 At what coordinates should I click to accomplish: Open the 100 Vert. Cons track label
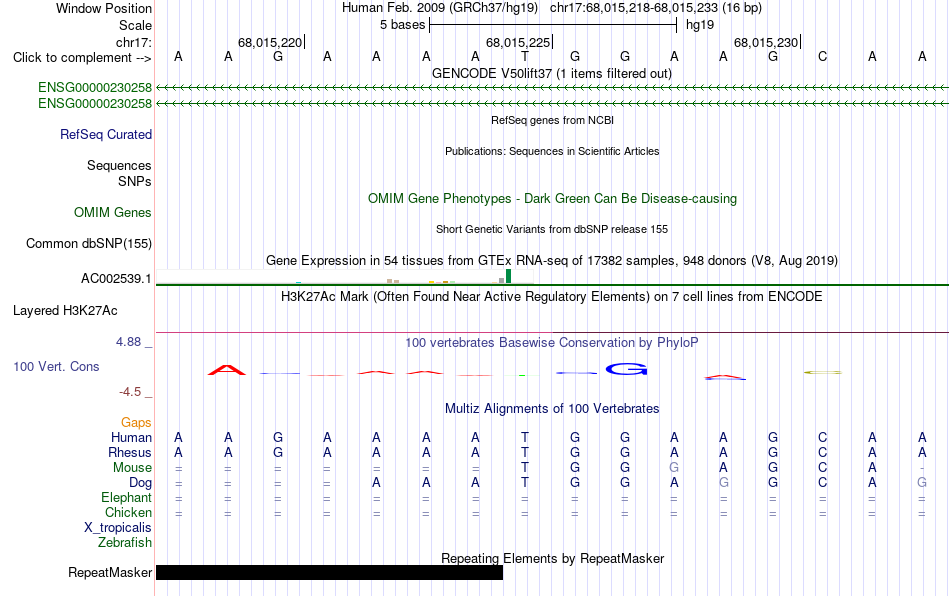point(56,366)
